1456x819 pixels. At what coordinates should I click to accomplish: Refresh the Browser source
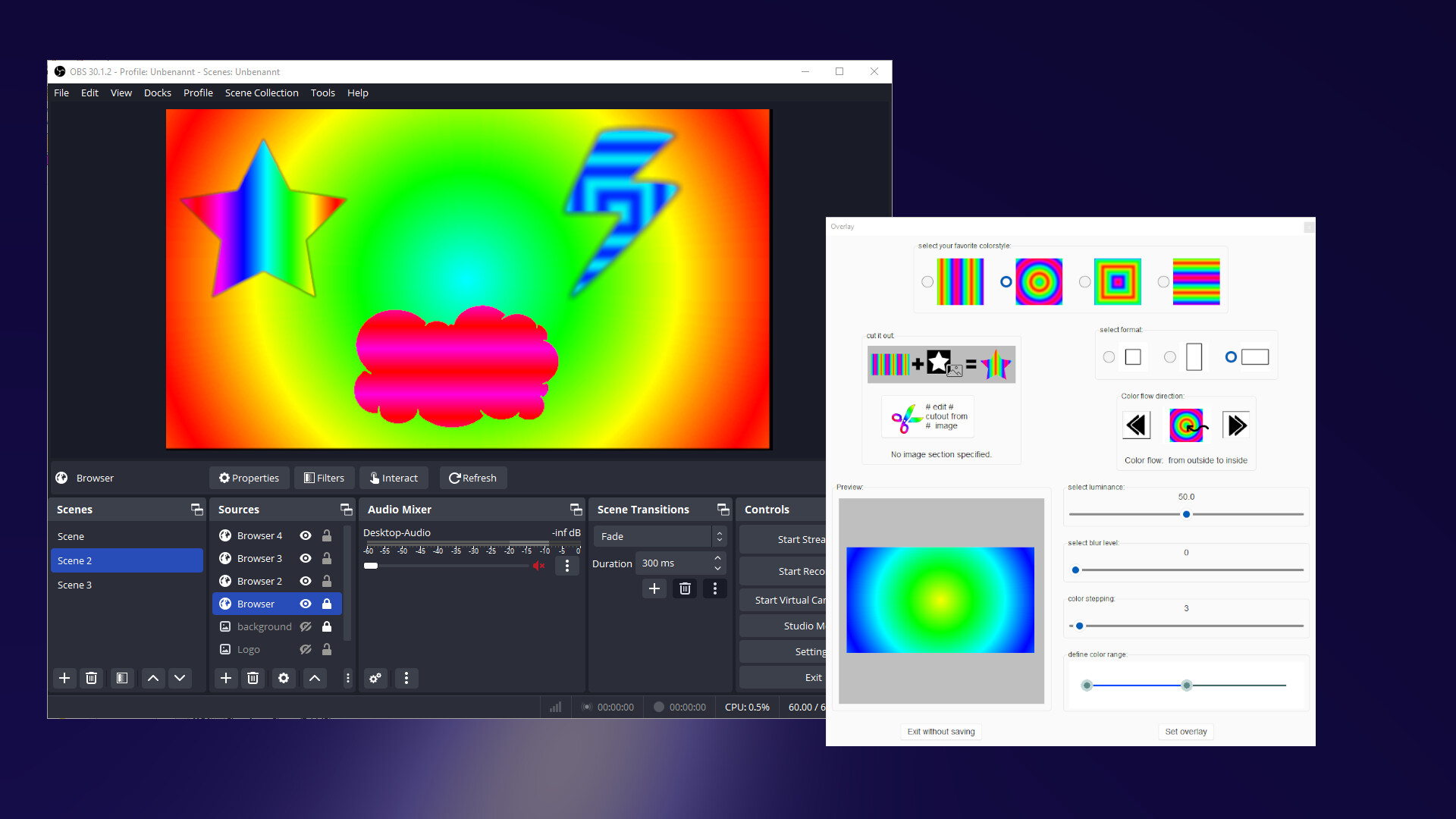tap(472, 477)
